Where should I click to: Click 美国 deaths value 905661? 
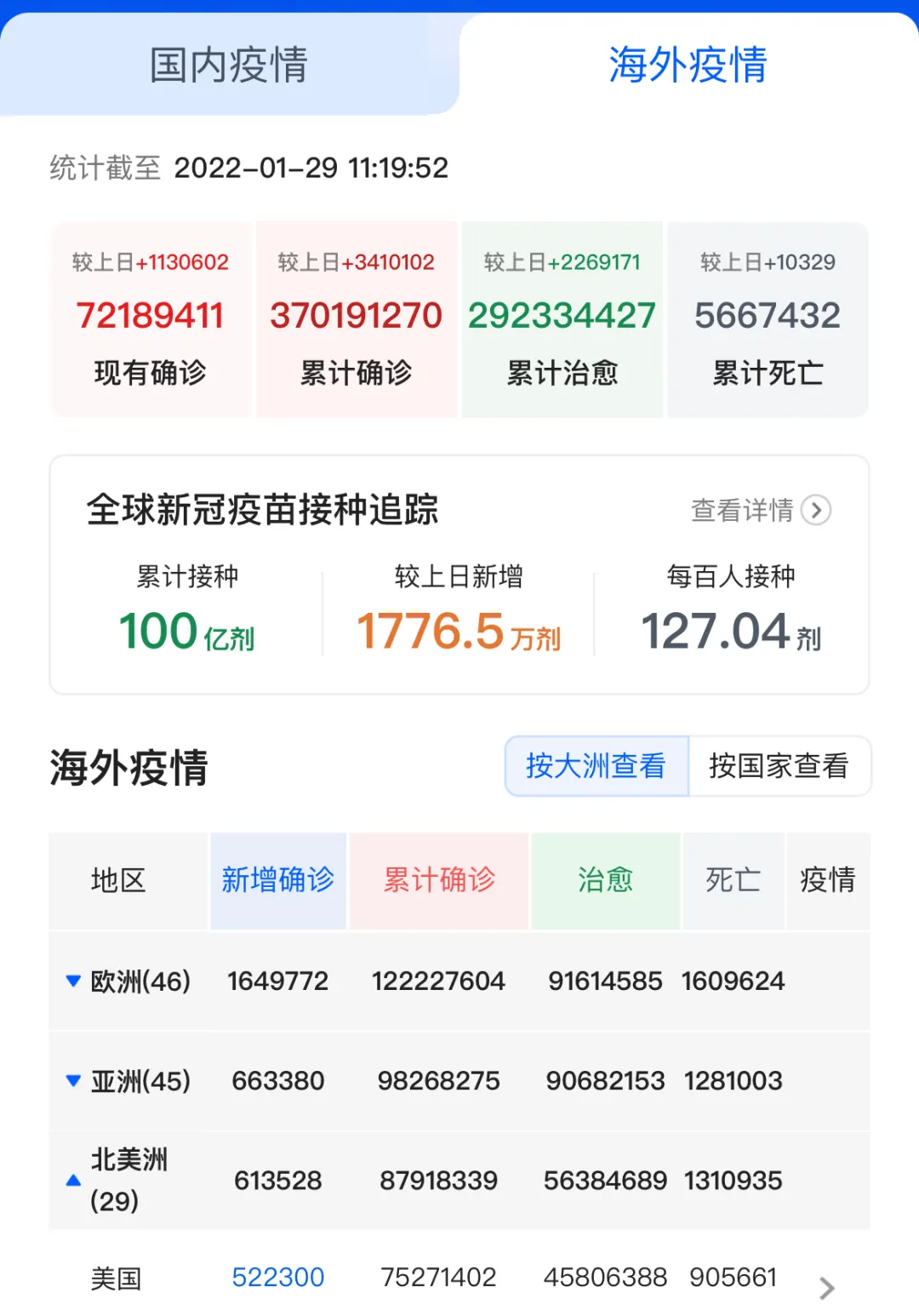pos(733,1278)
